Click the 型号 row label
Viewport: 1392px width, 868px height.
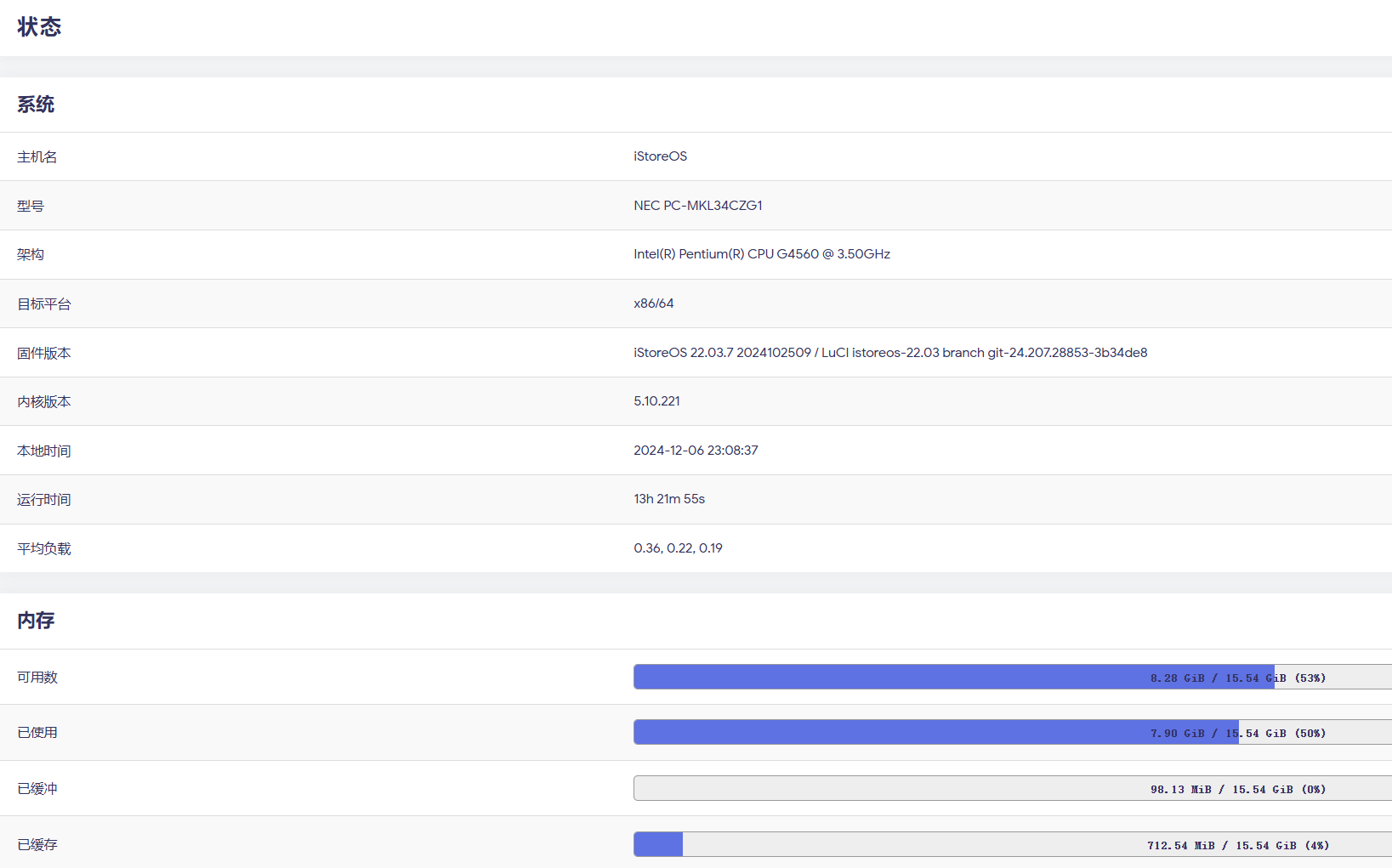[x=31, y=206]
